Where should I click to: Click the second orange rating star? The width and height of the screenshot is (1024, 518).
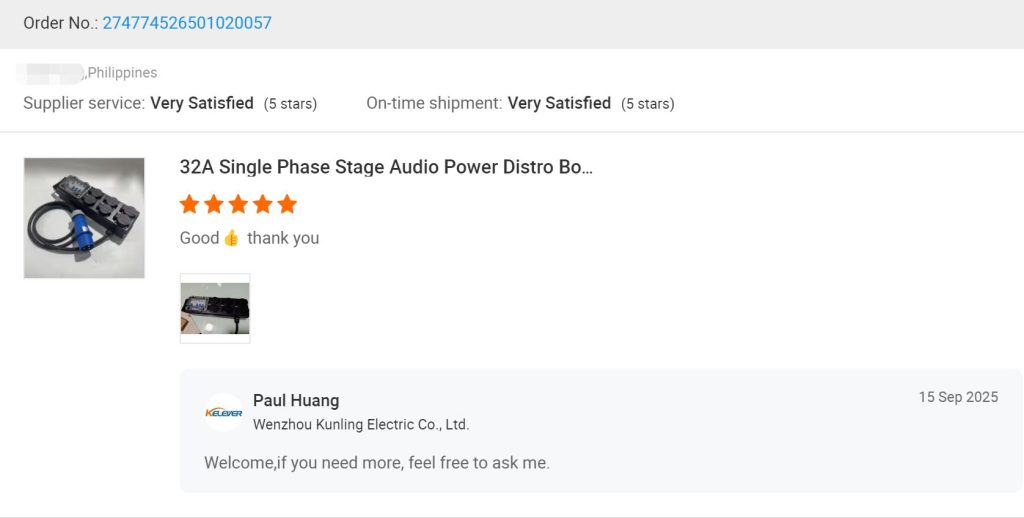coord(214,204)
